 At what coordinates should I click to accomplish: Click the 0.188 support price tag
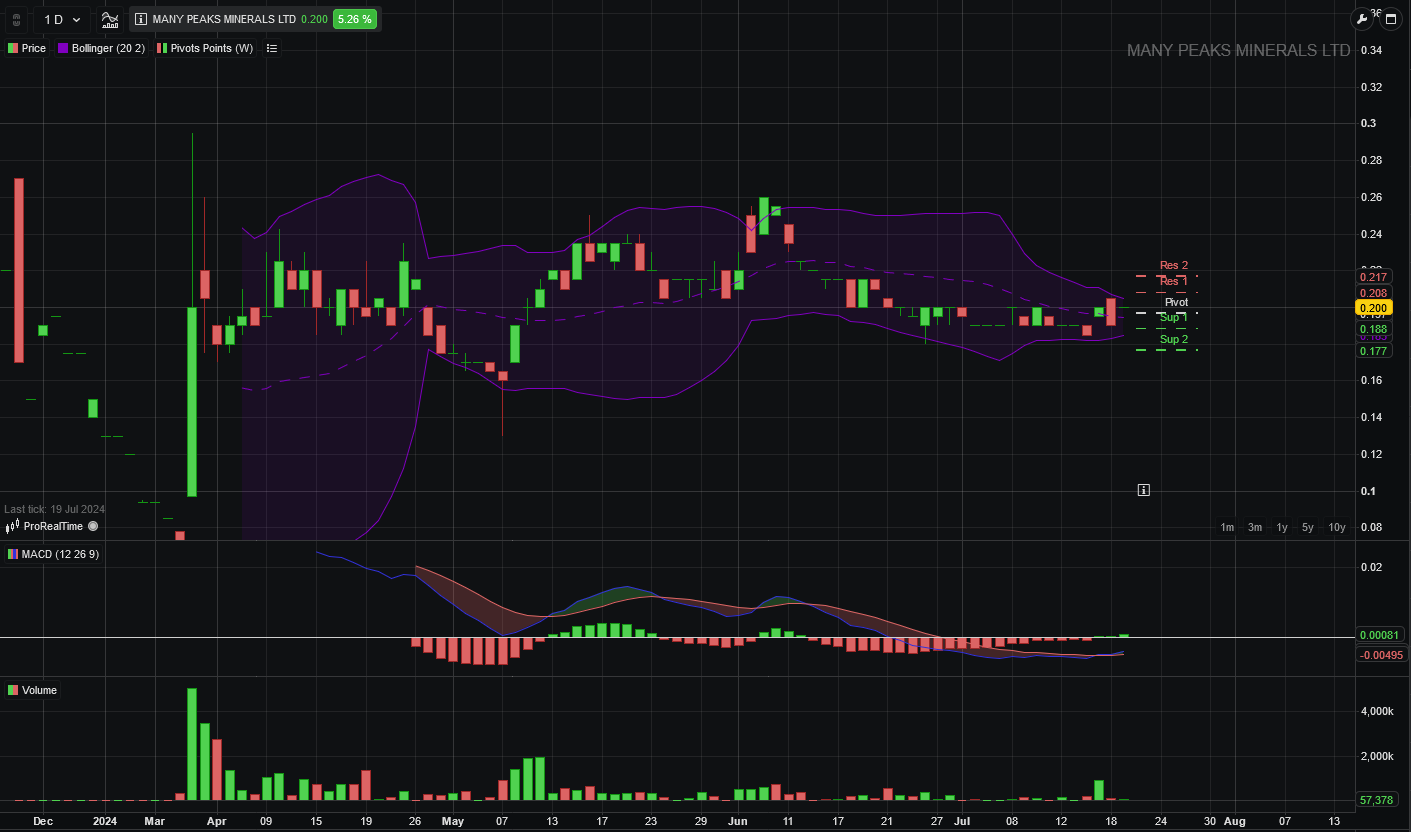(1374, 329)
